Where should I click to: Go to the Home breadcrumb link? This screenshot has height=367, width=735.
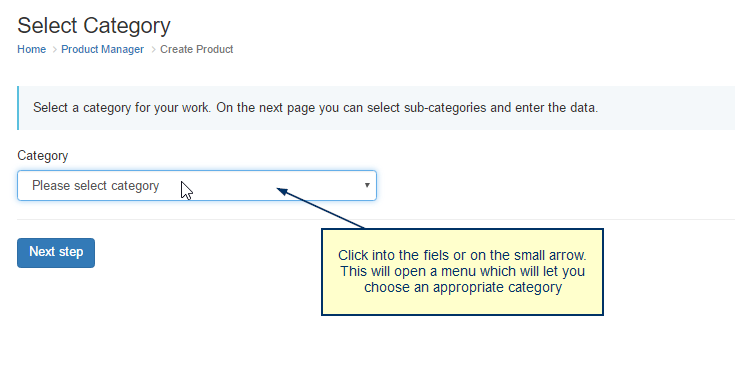pos(31,49)
